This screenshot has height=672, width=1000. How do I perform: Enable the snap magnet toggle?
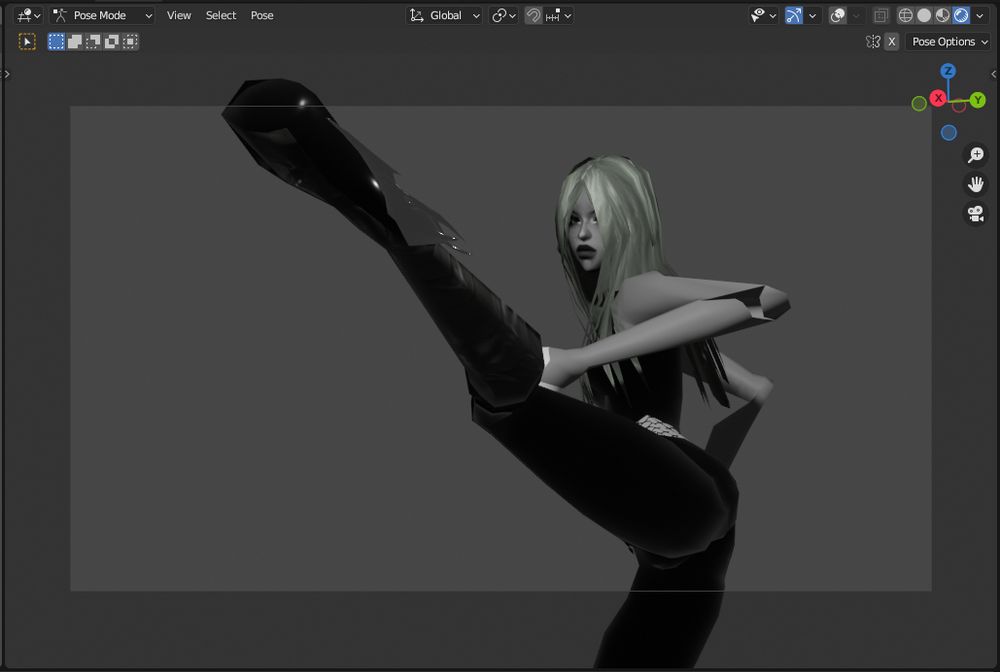[534, 16]
